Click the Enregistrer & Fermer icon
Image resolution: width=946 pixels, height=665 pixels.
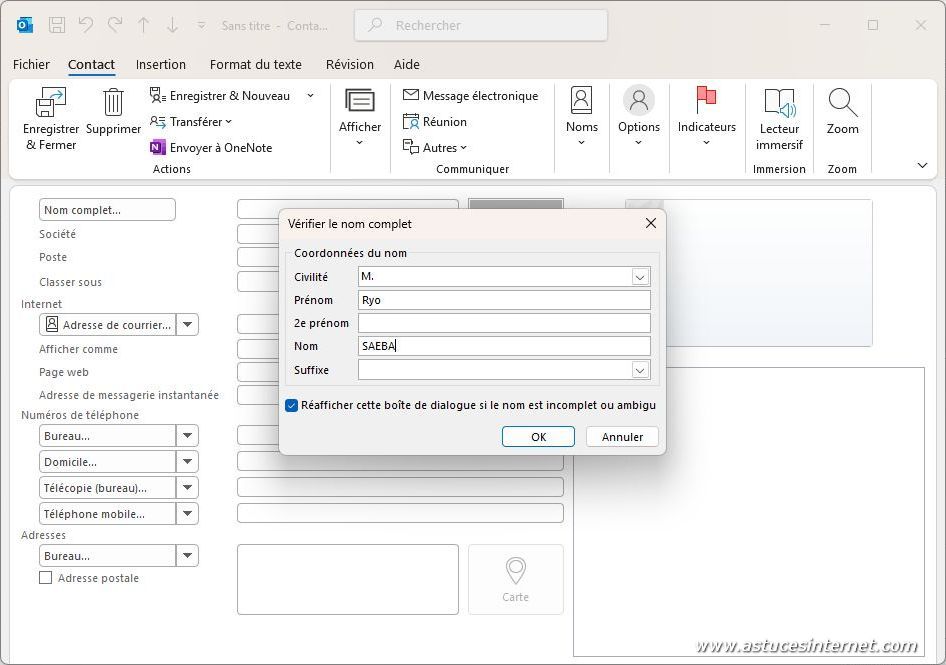click(50, 103)
